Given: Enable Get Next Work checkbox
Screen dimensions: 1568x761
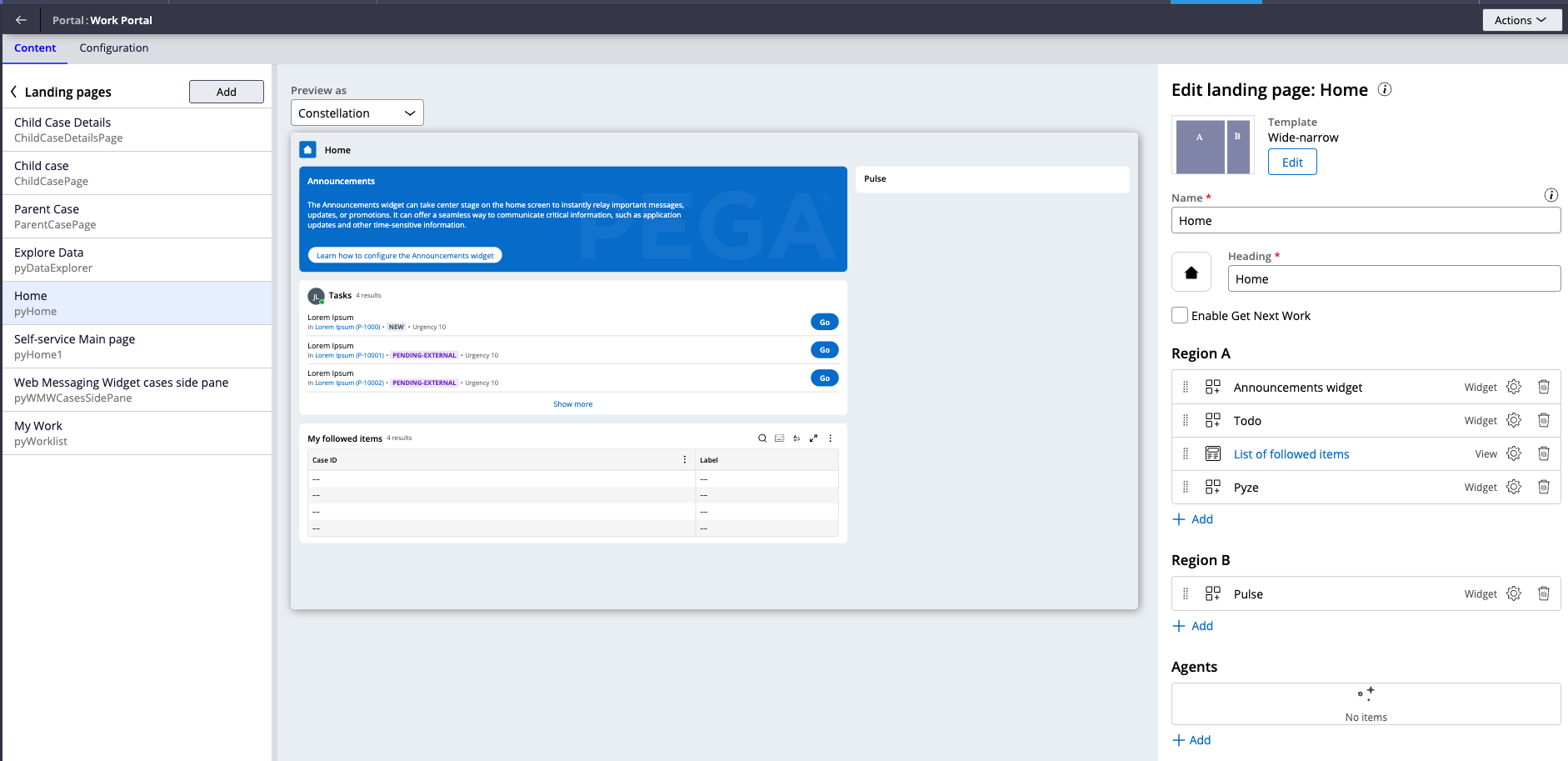Looking at the screenshot, I should click(1180, 315).
